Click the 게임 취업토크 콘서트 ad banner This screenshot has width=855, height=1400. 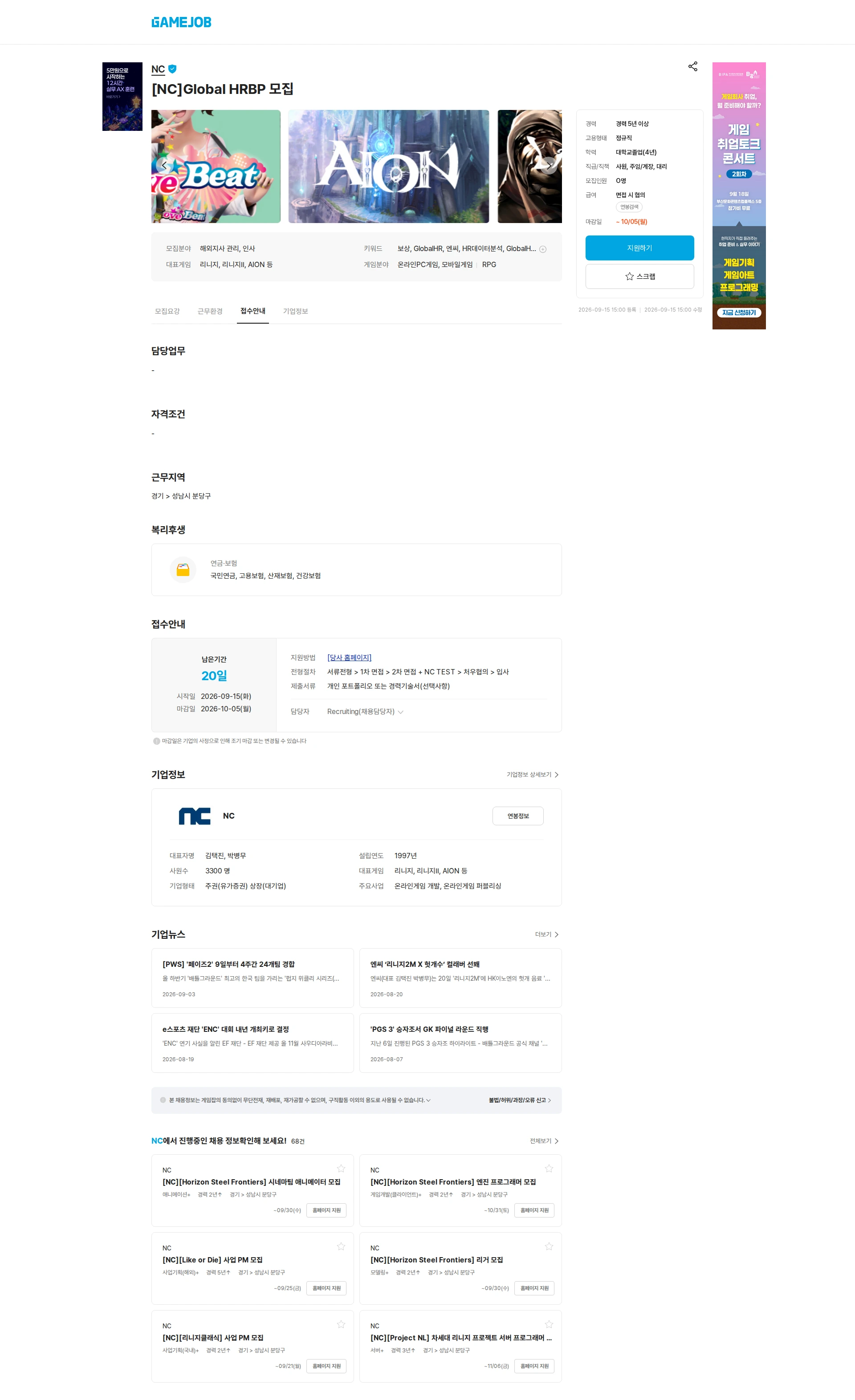click(738, 196)
